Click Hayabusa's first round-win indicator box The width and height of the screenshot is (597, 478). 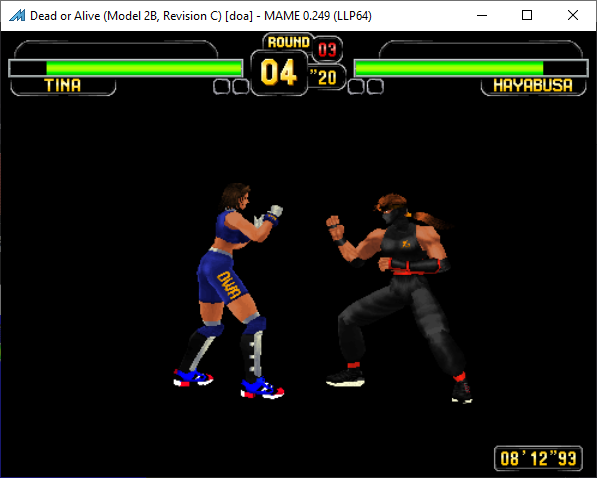(356, 86)
